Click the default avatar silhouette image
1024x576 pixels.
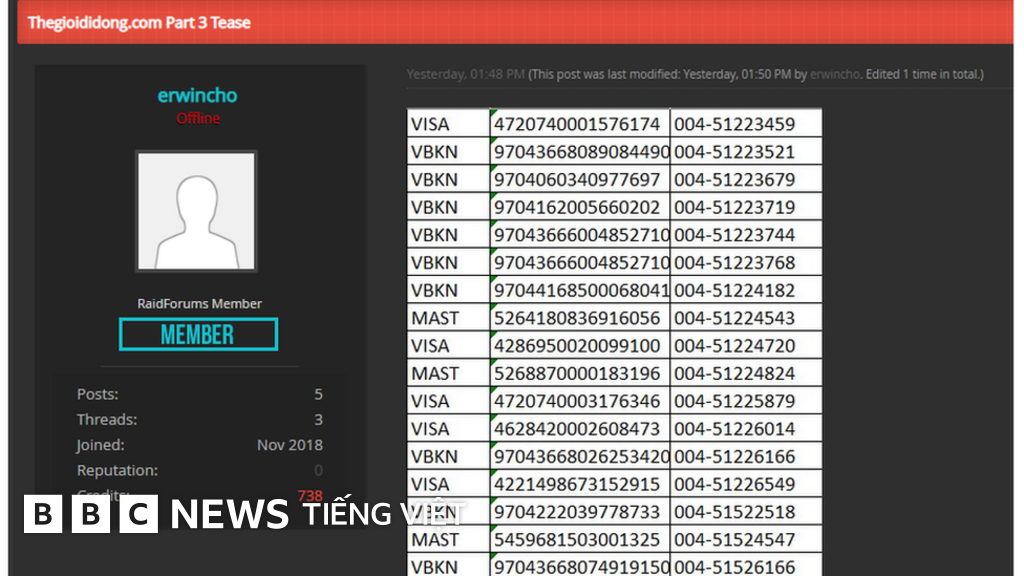pos(196,211)
